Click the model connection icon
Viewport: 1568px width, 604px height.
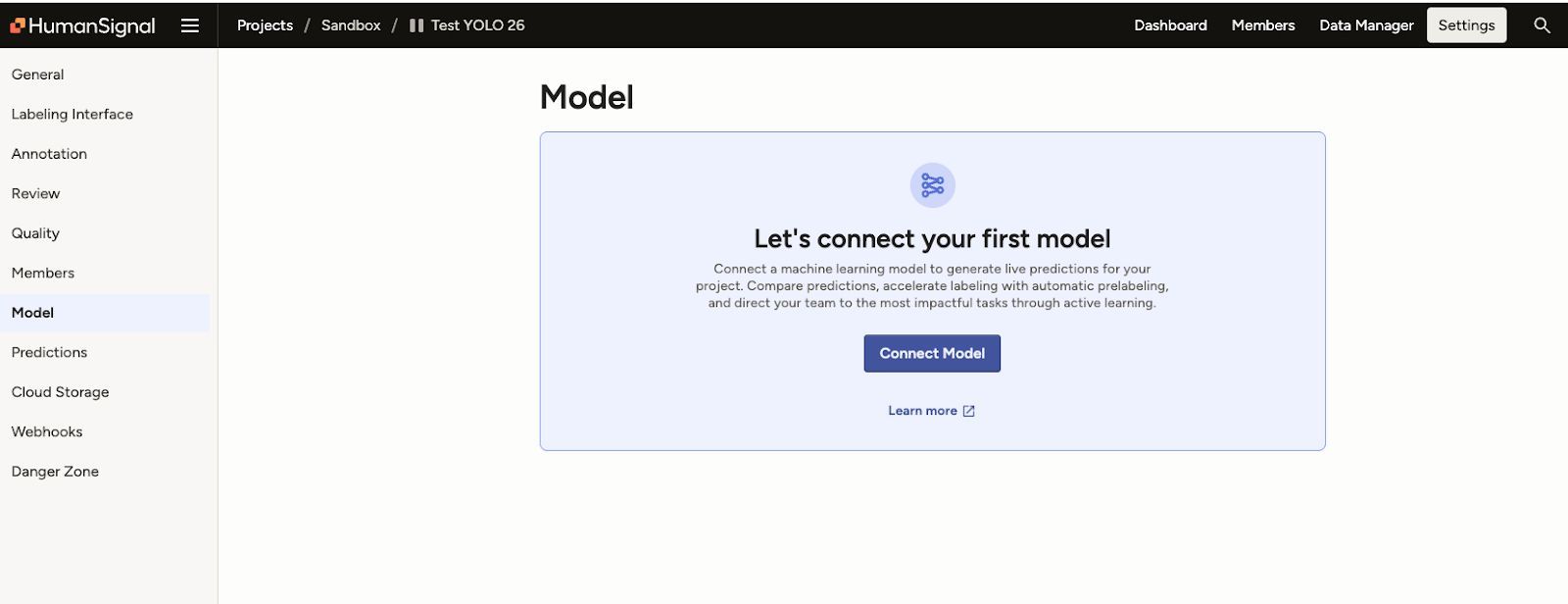click(932, 185)
